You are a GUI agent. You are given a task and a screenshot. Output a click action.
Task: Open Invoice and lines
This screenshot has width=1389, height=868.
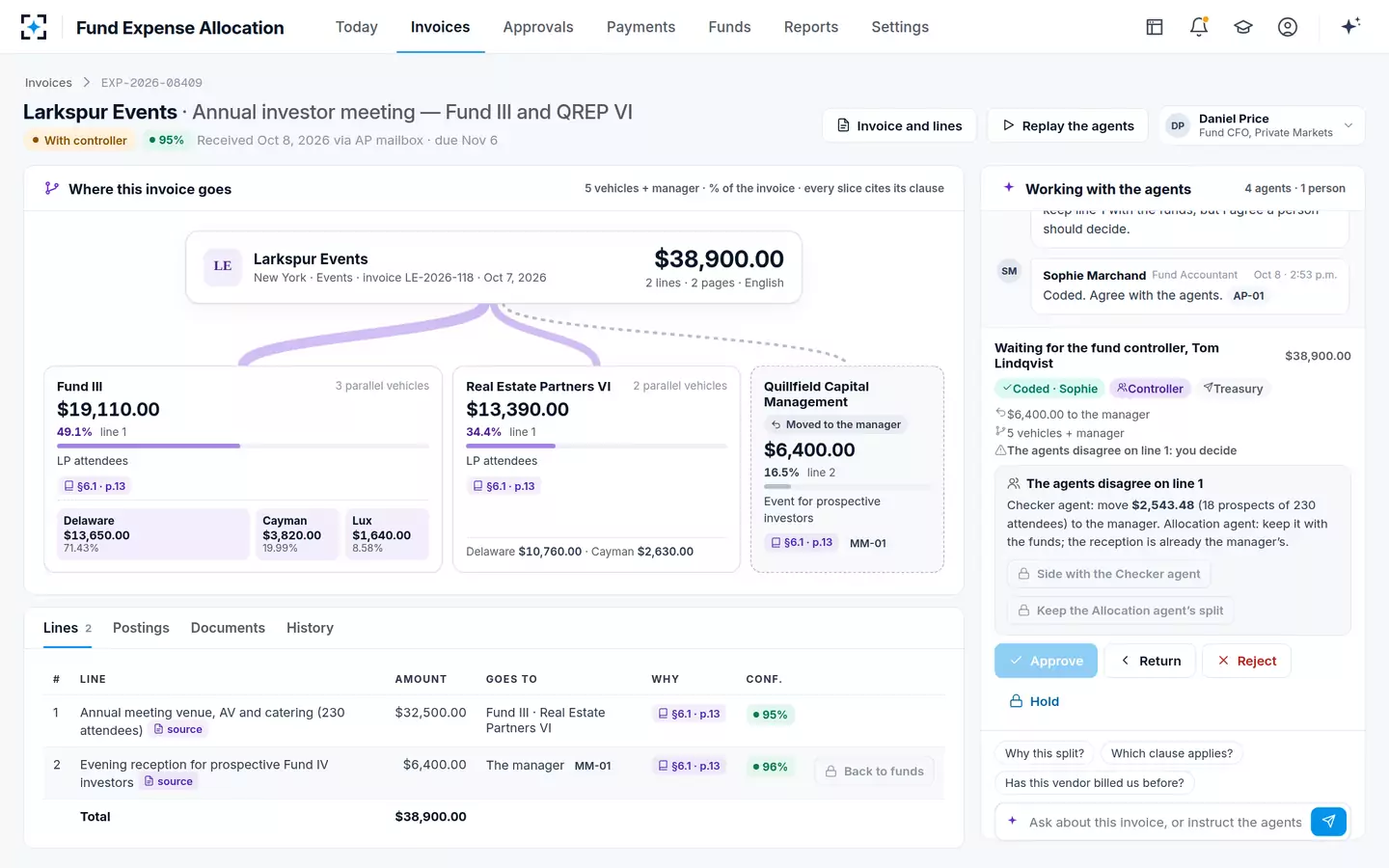pos(899,125)
